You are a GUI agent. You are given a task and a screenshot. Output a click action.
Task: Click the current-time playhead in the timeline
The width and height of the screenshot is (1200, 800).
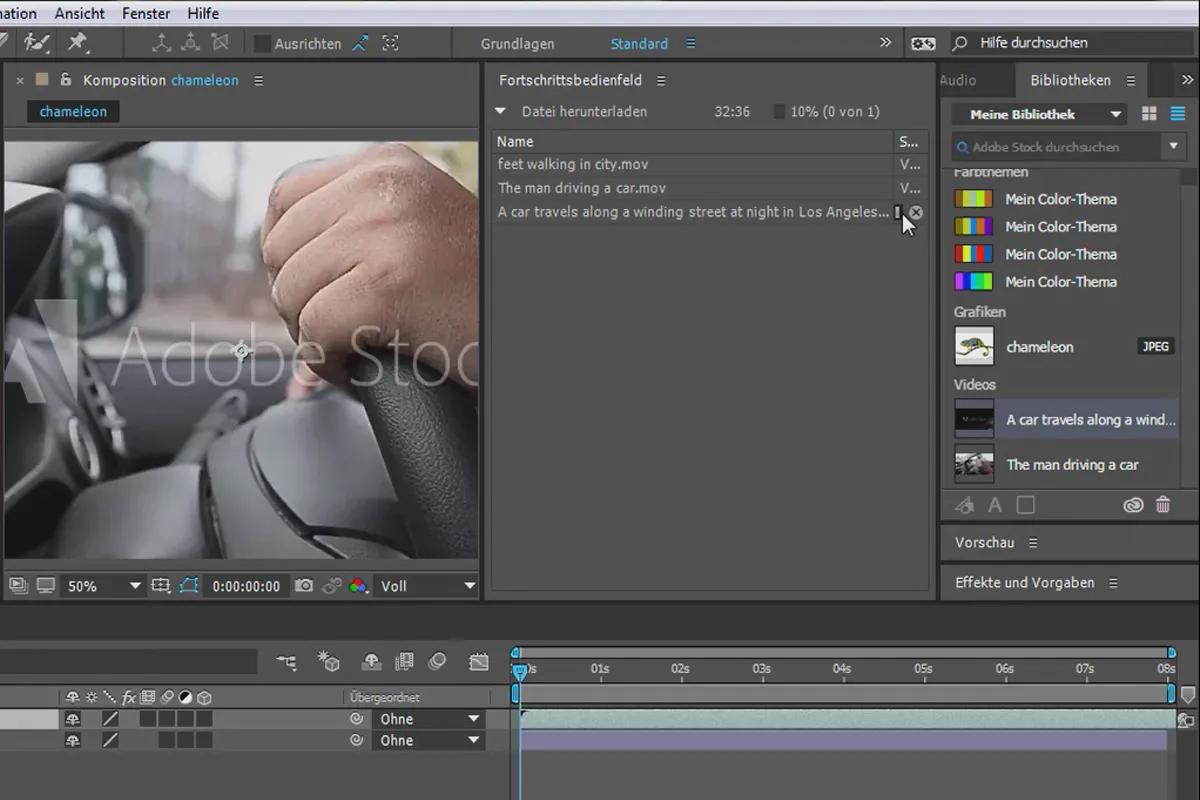(x=519, y=671)
